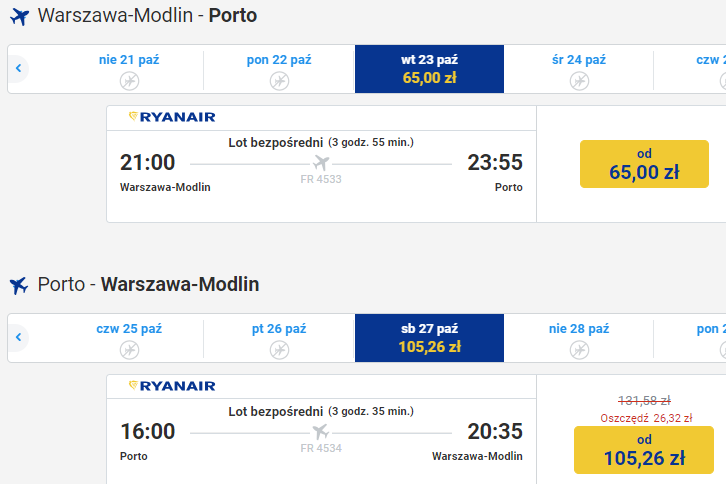Viewport: 726px width, 484px height.
Task: Choose the outbound fare od 65,00 zł
Action: click(644, 164)
